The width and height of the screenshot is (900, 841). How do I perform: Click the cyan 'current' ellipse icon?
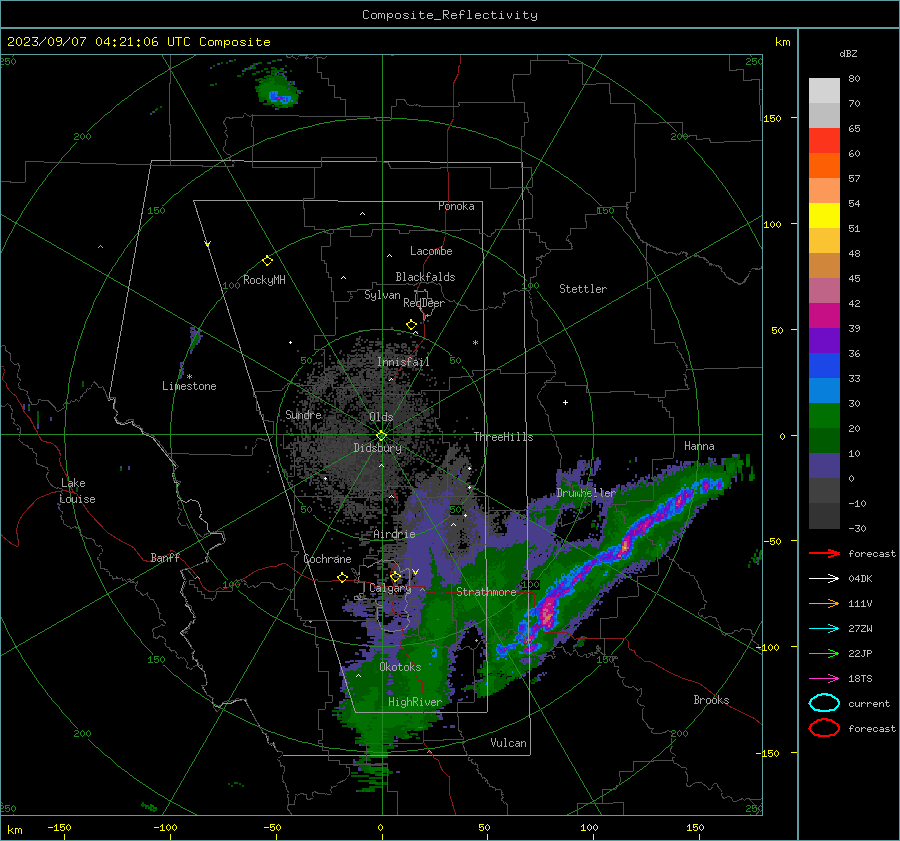pos(824,703)
